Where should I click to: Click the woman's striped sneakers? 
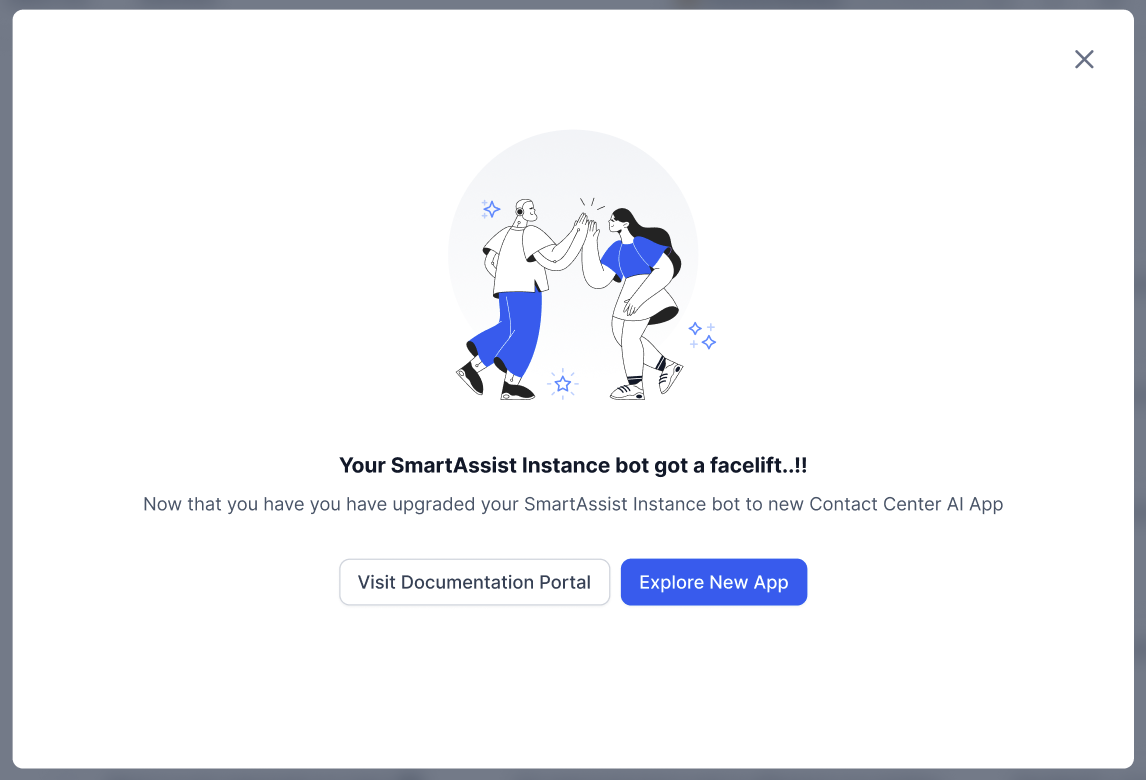pos(628,390)
